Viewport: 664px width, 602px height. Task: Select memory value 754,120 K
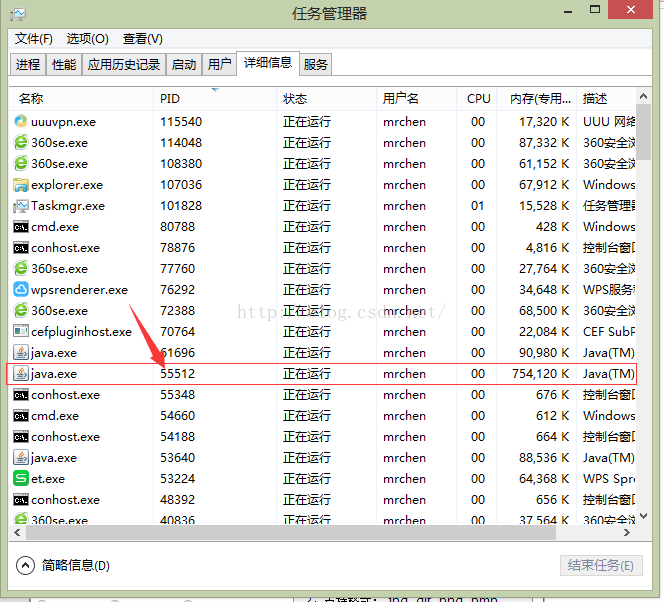point(540,374)
